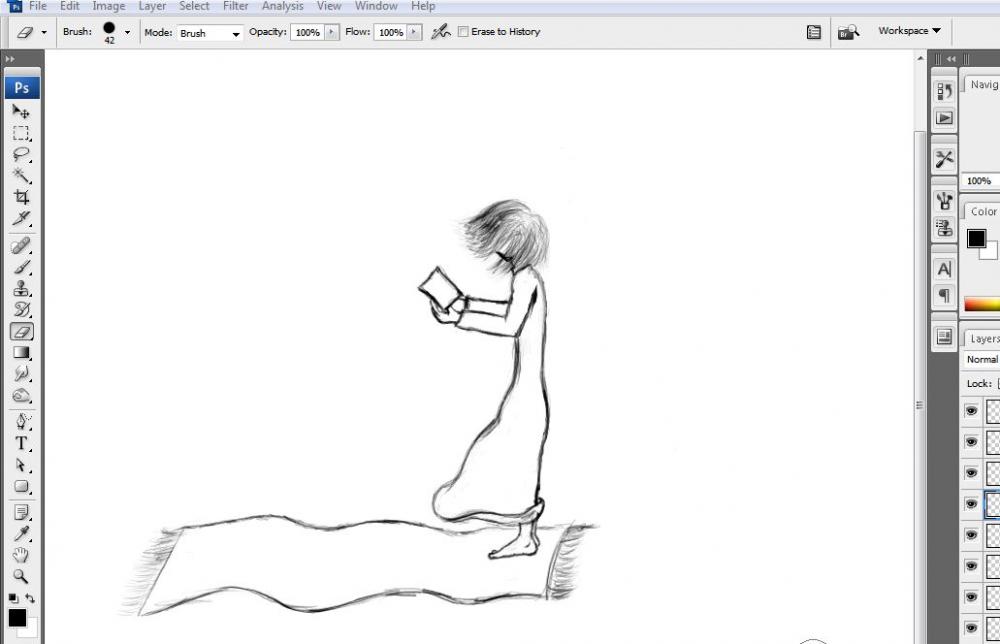
Task: Enable the Erase to History checkbox
Action: point(464,31)
